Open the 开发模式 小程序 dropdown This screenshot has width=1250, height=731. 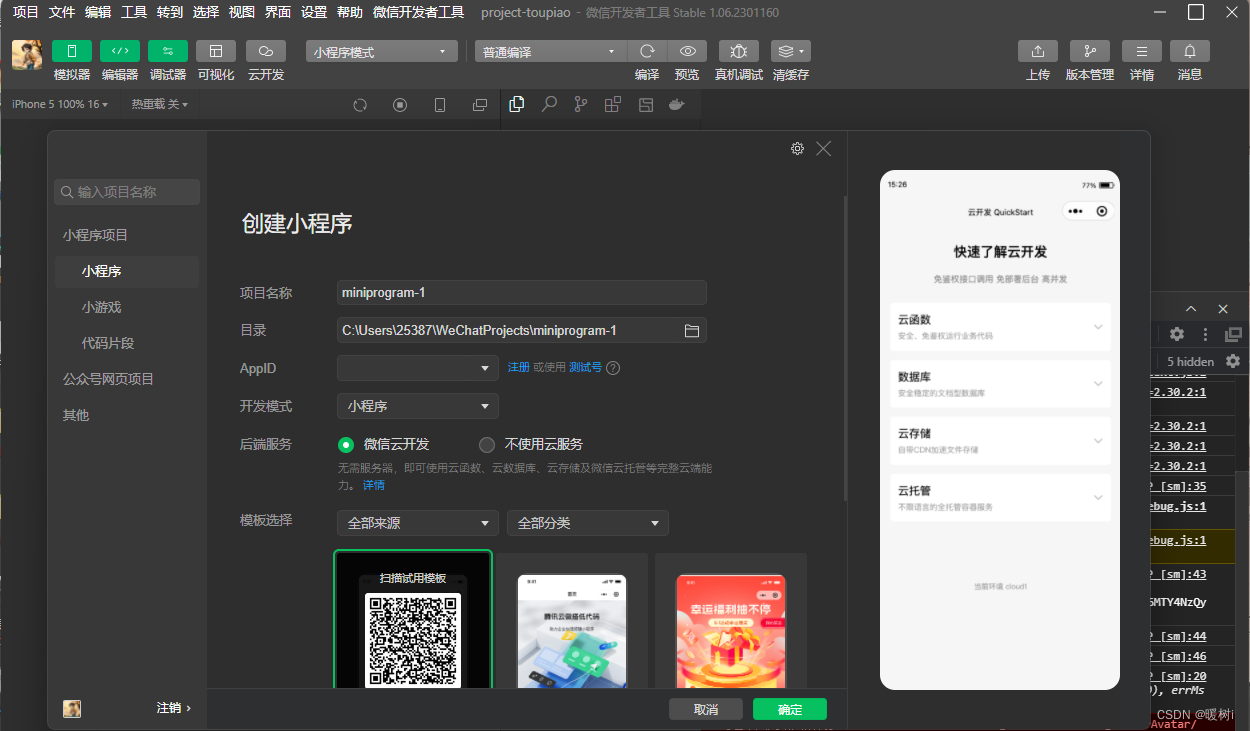click(418, 406)
